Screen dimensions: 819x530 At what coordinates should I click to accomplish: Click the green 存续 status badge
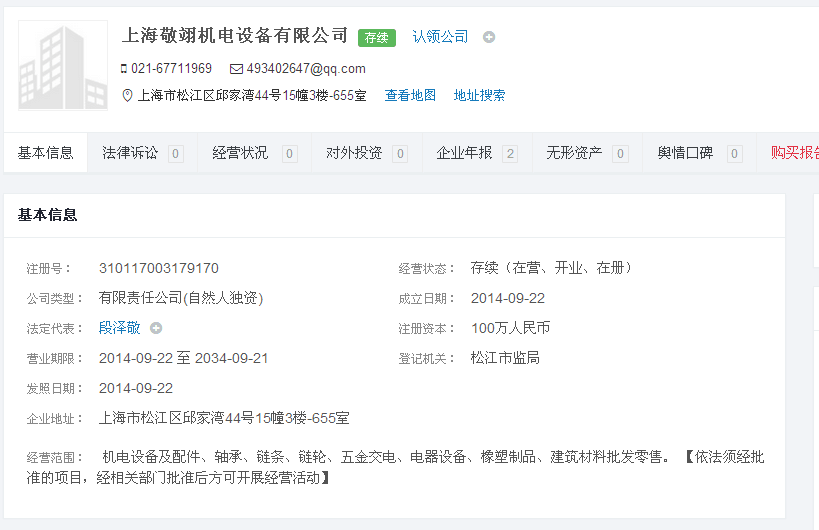click(x=376, y=37)
